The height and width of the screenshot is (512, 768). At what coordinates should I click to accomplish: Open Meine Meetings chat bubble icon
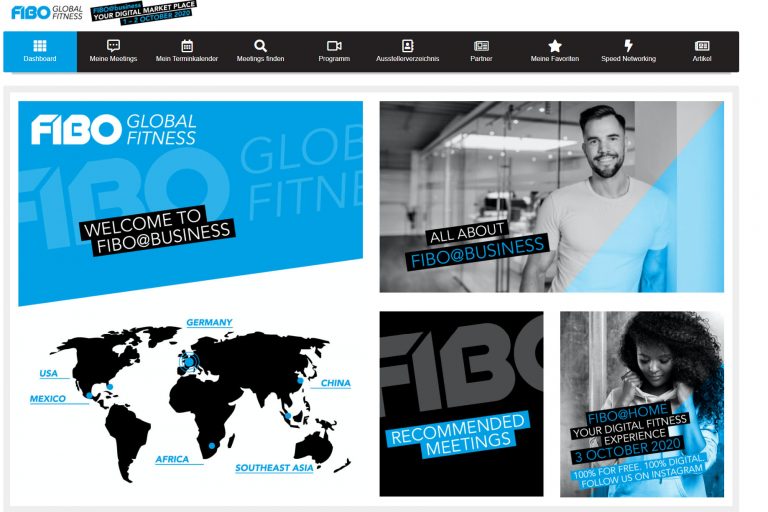click(x=113, y=46)
